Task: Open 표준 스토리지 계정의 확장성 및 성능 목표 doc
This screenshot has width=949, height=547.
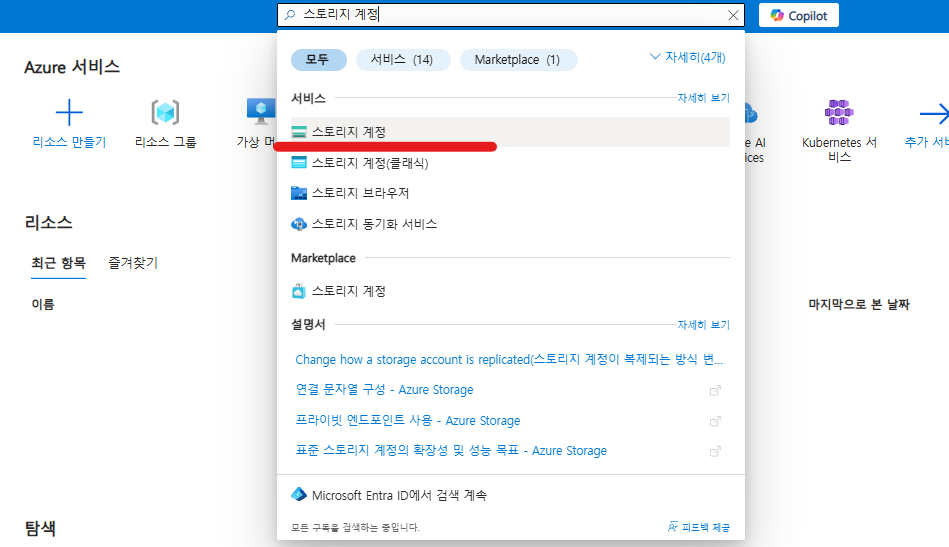Action: click(x=451, y=451)
